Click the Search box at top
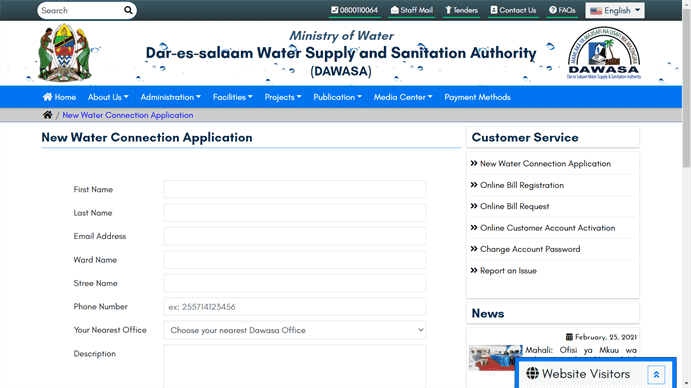Viewport: 691px width, 388px height. (x=80, y=10)
